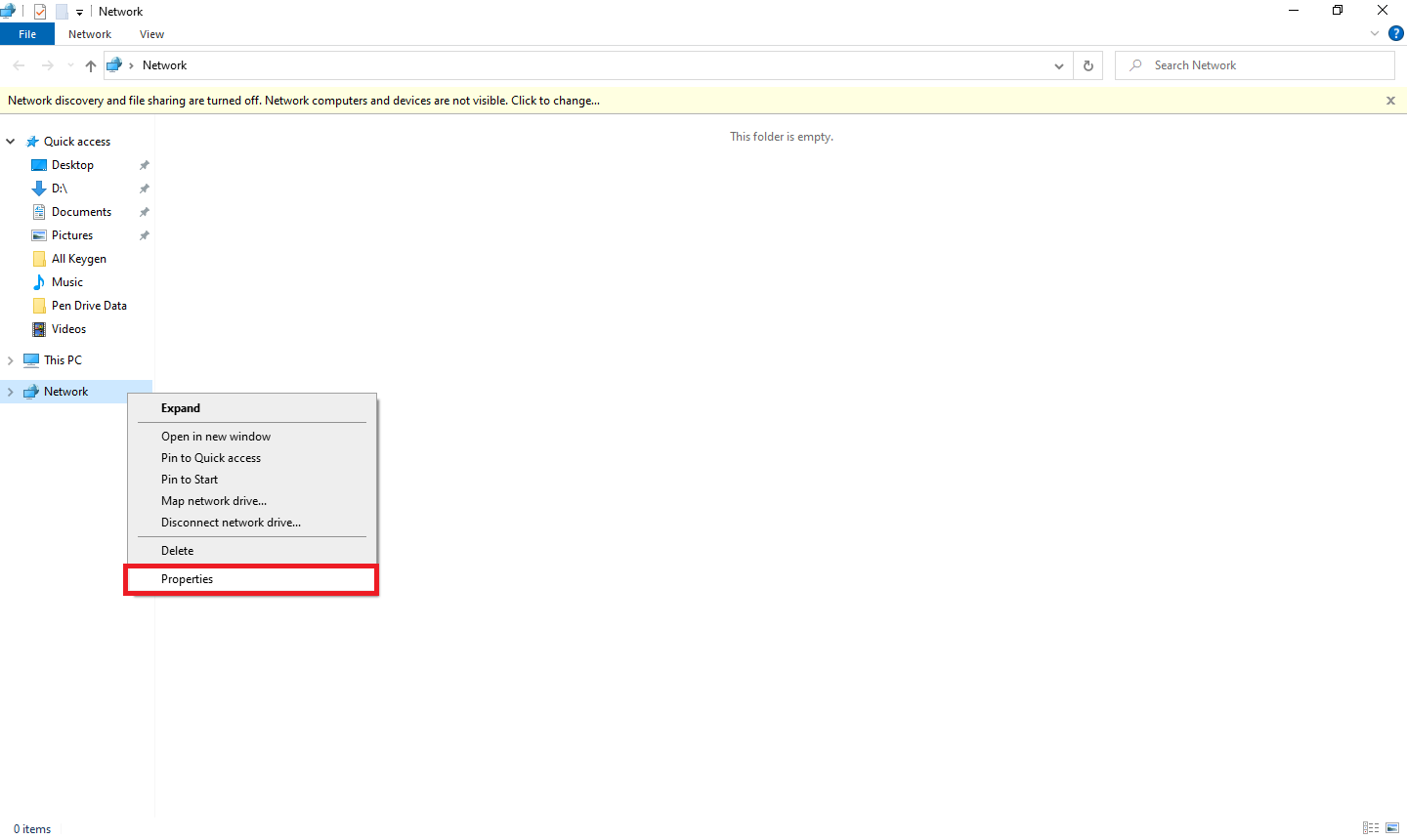
Task: Select Properties in the context menu
Action: 251,579
